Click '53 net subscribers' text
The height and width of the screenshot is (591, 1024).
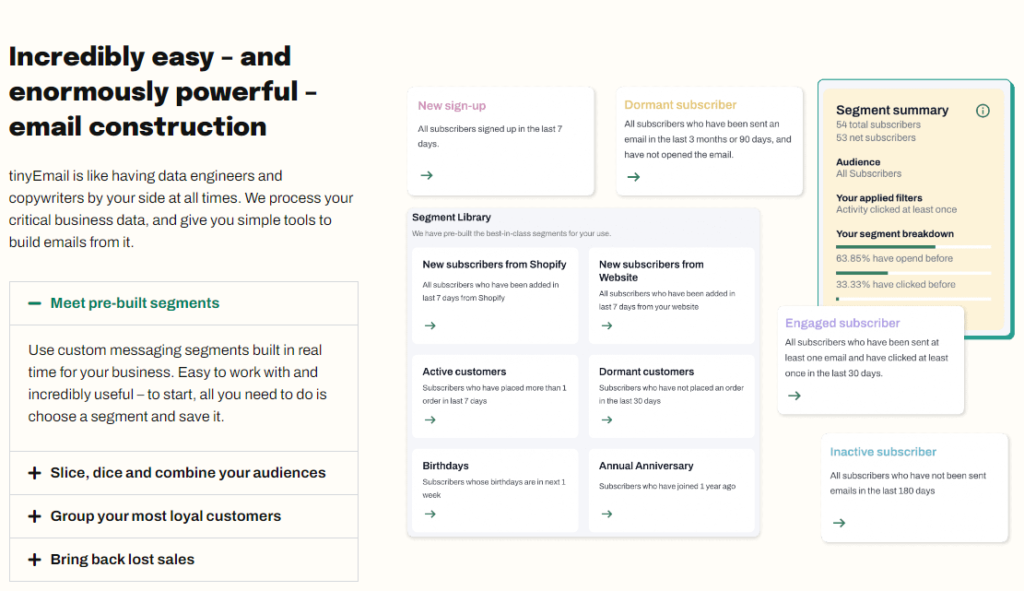pos(876,138)
